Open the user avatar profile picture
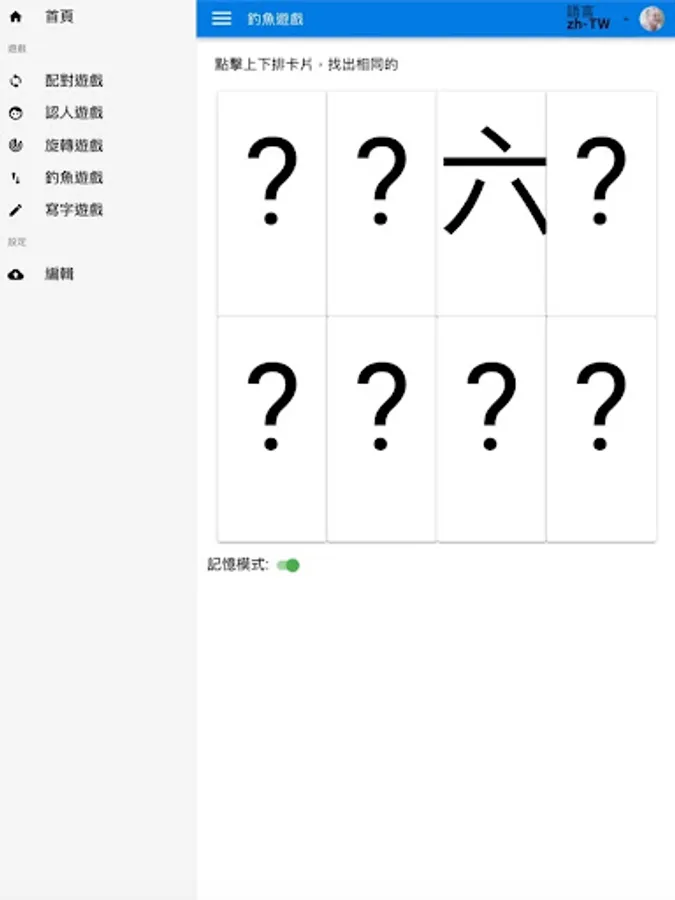The image size is (675, 900). (652, 19)
